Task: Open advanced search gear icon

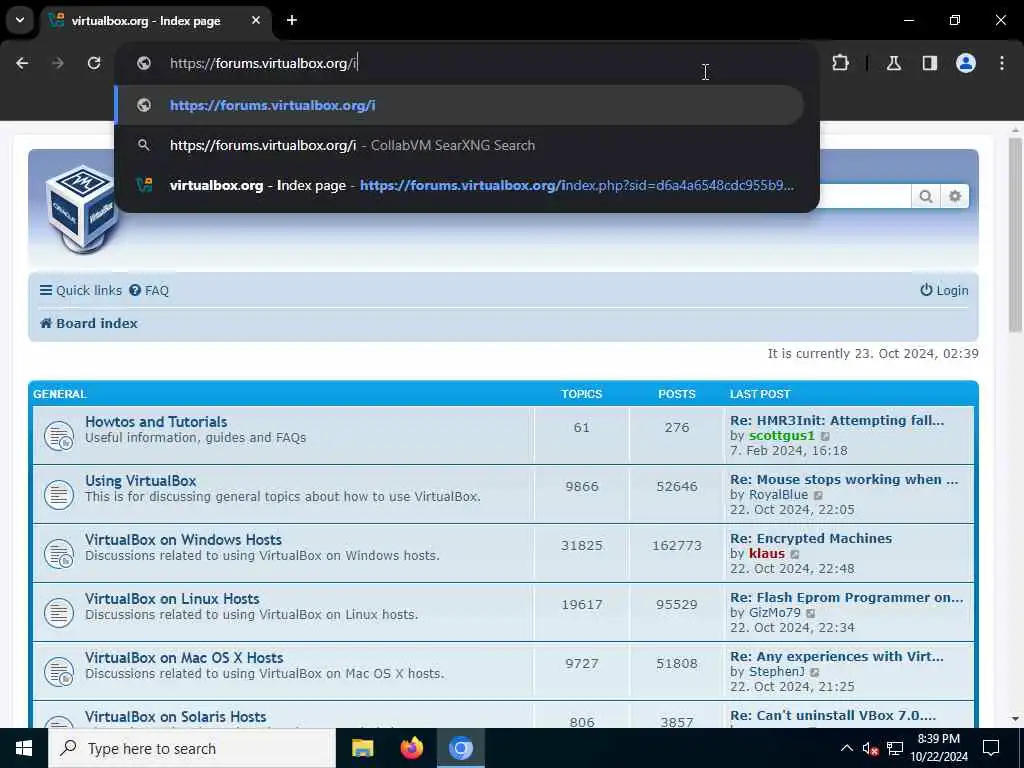Action: point(955,197)
